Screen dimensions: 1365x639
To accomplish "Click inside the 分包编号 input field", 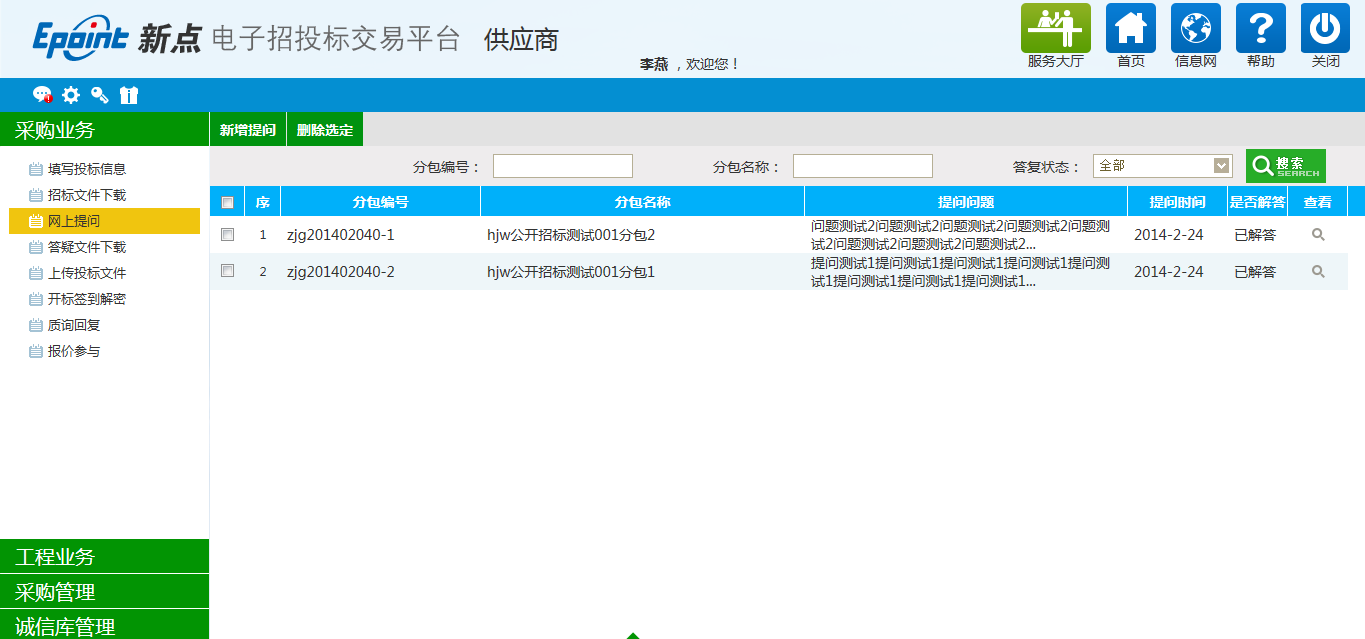I will (x=562, y=165).
